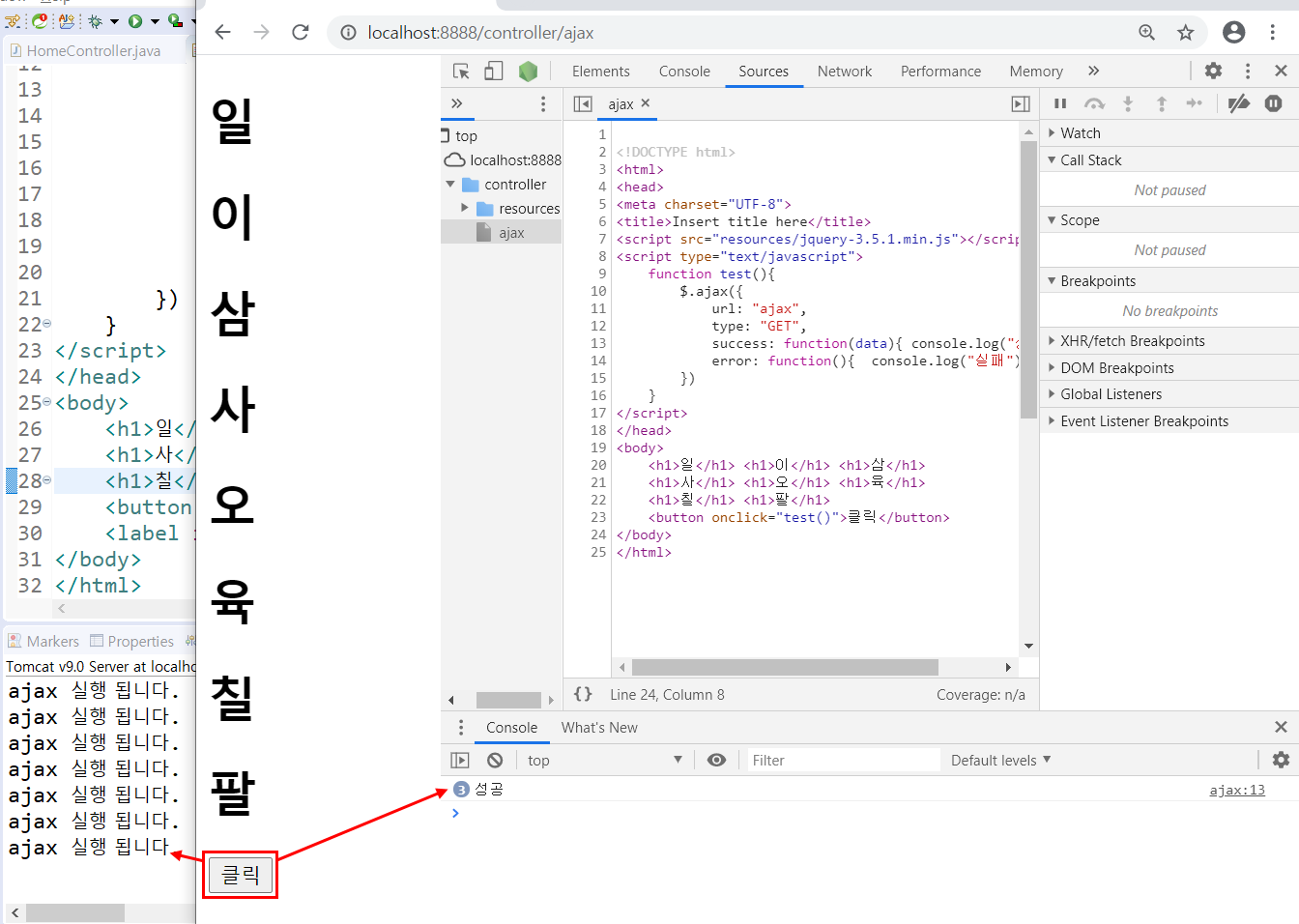Show more navigator tabs in Sources

pos(457,103)
